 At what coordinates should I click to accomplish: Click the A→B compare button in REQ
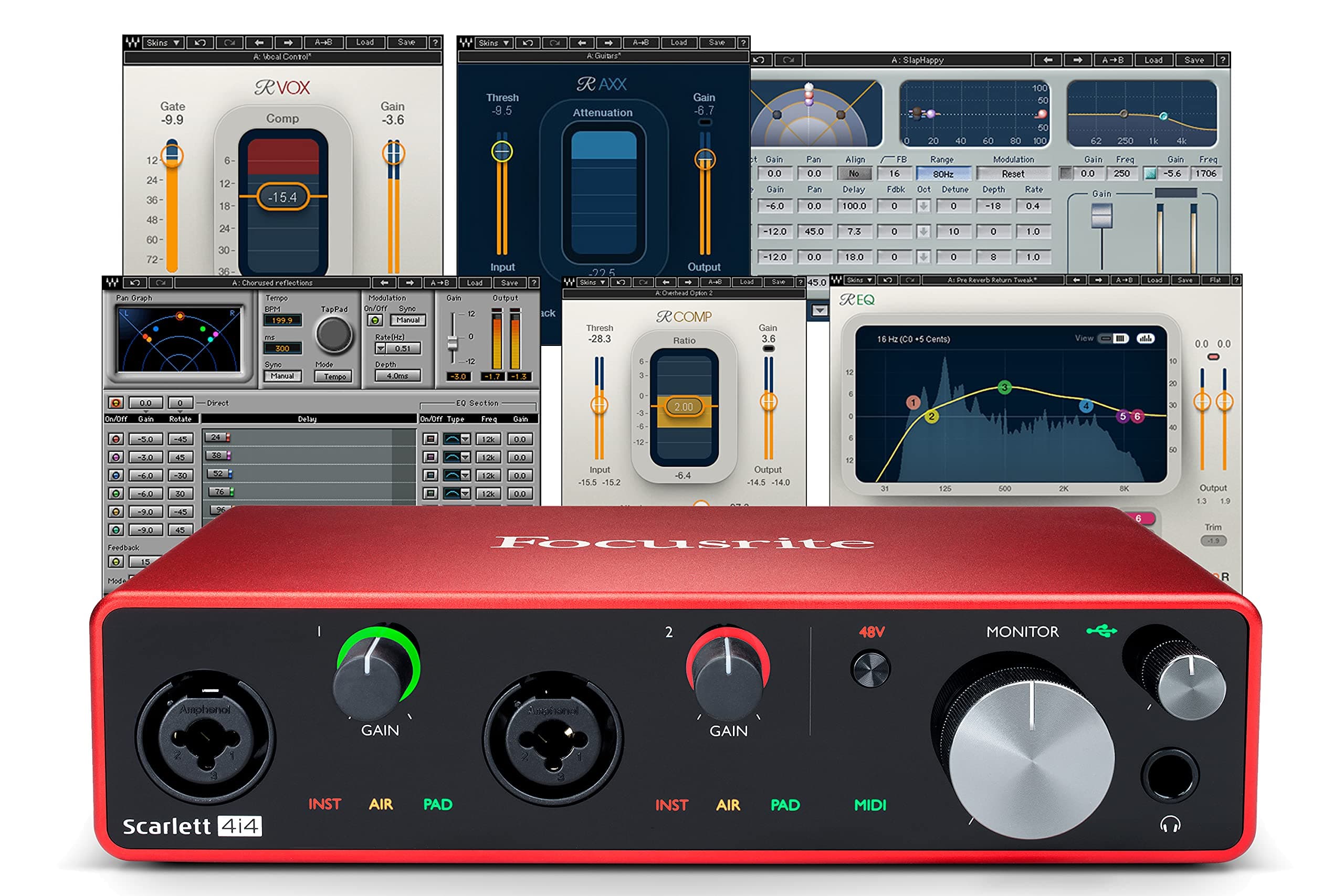pyautogui.click(x=1125, y=281)
